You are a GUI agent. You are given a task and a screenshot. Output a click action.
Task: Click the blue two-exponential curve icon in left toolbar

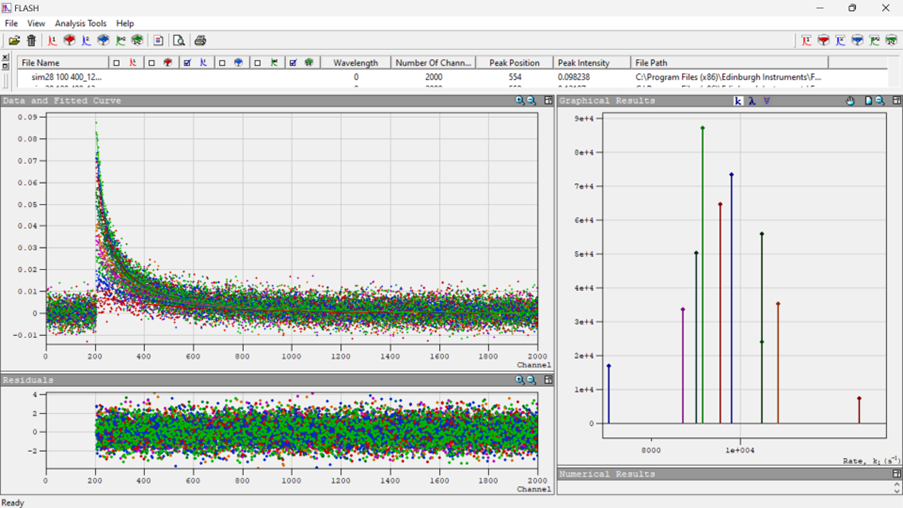click(x=86, y=40)
